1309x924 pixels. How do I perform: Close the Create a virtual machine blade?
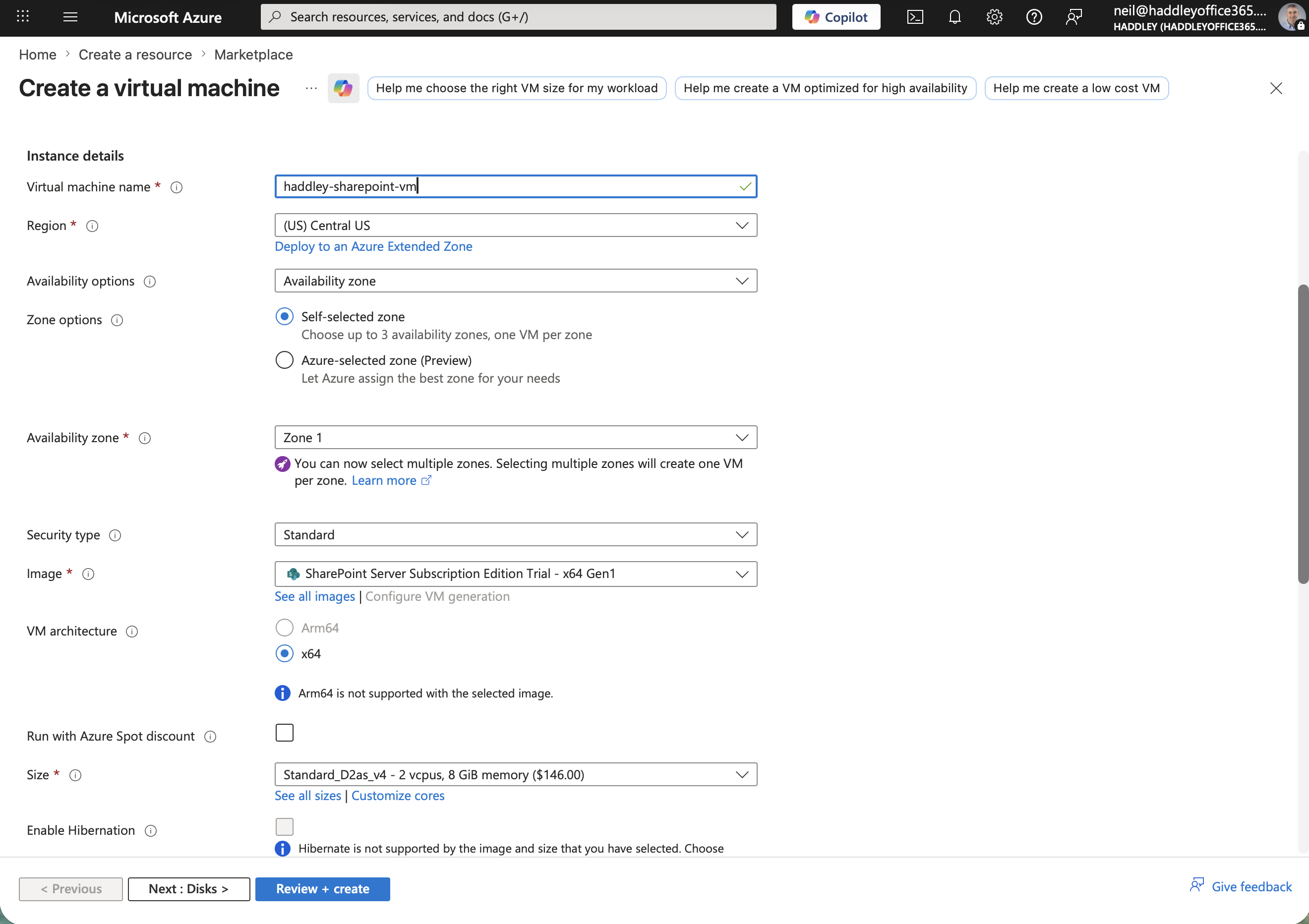click(1276, 88)
